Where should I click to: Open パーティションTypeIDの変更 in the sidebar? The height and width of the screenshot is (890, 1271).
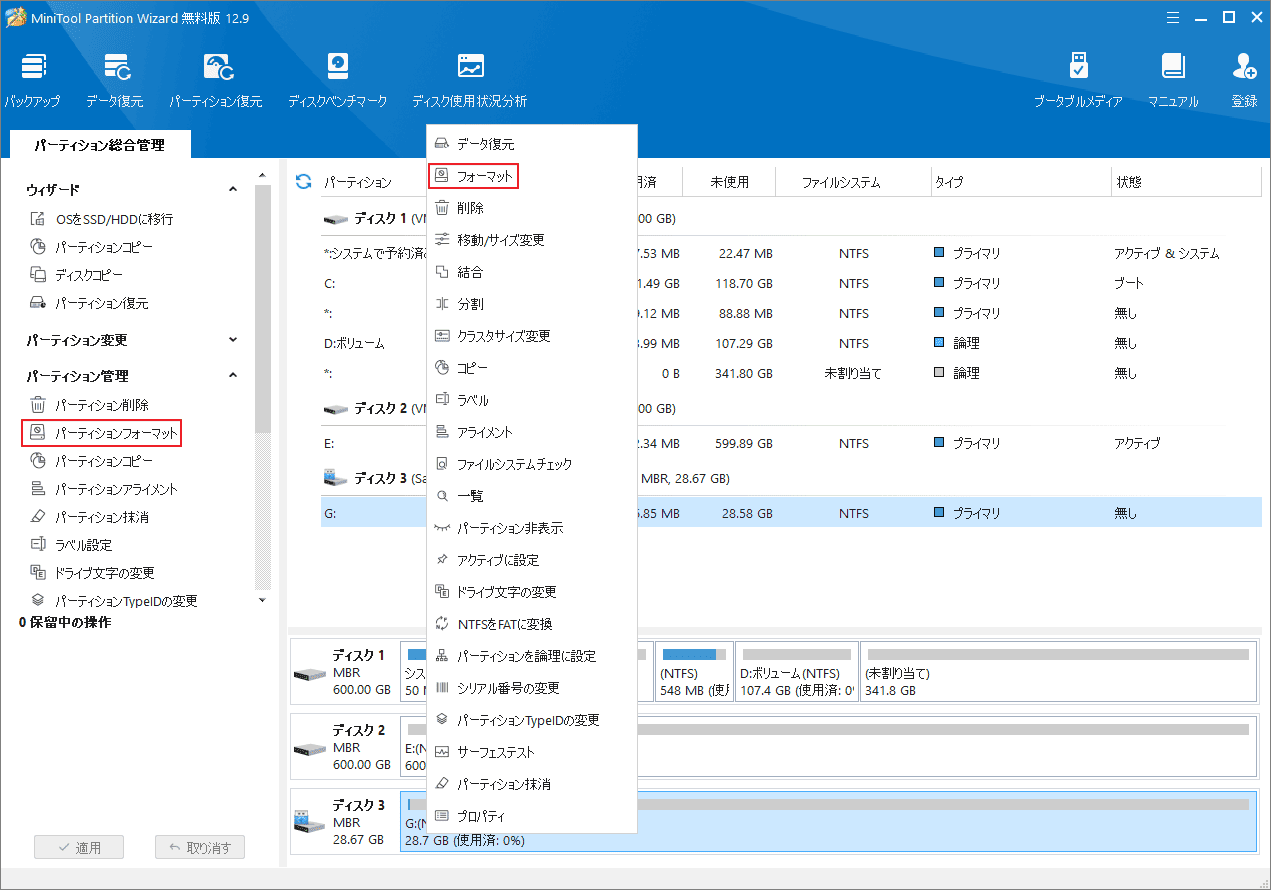pos(113,601)
